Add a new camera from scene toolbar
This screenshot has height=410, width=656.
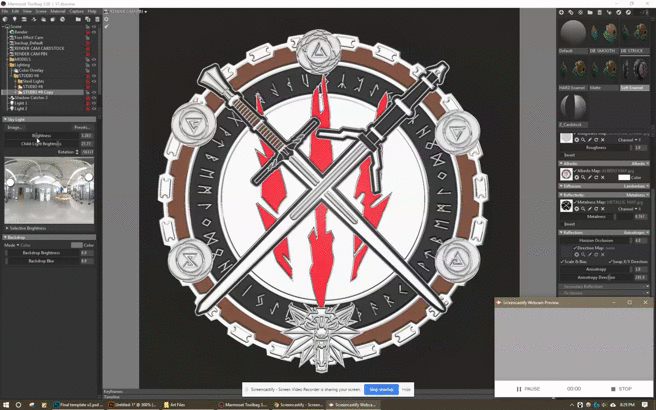24,19
